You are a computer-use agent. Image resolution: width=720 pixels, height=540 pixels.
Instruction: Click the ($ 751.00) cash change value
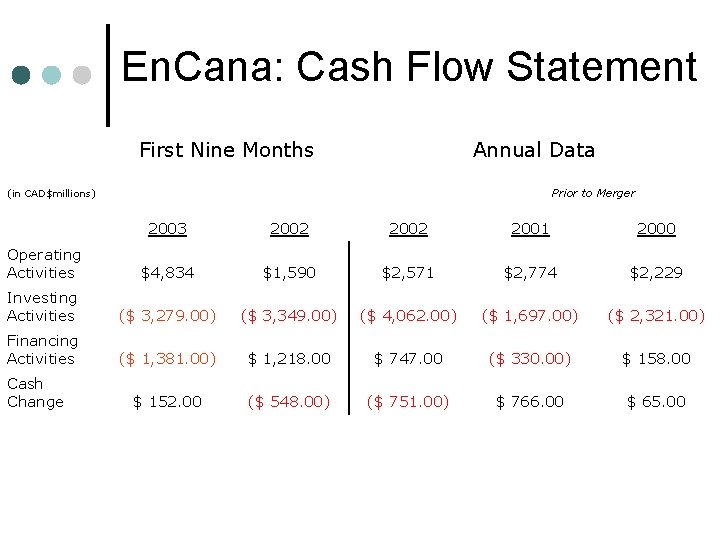coord(408,402)
